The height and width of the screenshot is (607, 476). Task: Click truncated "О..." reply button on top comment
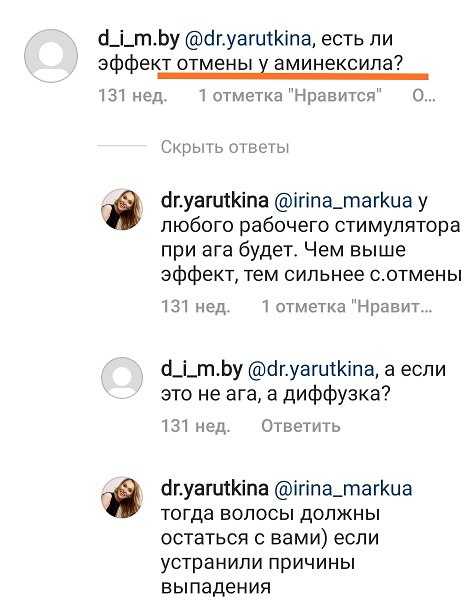pos(424,95)
